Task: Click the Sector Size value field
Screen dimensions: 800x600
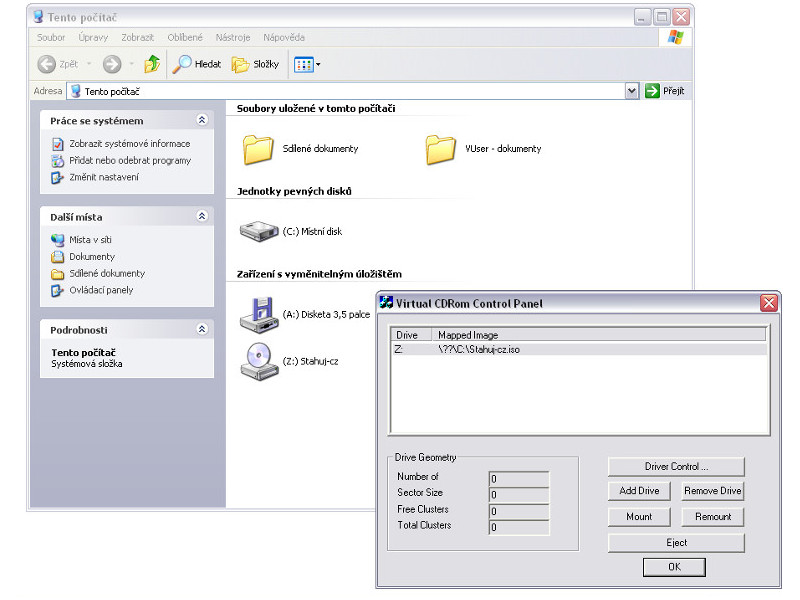Action: point(519,494)
